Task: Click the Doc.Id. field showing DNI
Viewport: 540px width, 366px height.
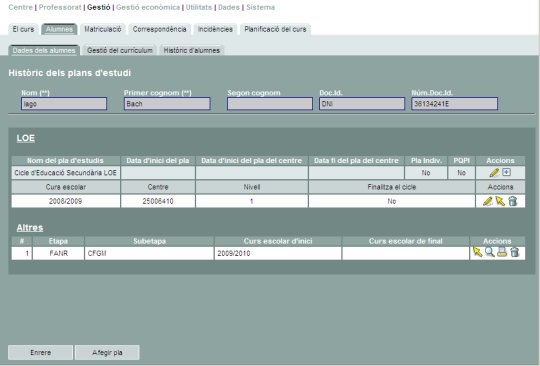Action: [362, 104]
